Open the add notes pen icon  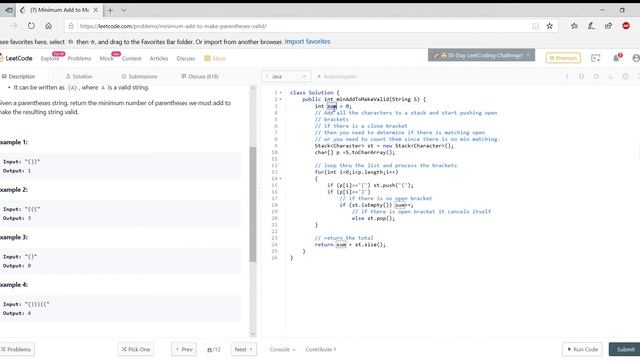[x=591, y=26]
